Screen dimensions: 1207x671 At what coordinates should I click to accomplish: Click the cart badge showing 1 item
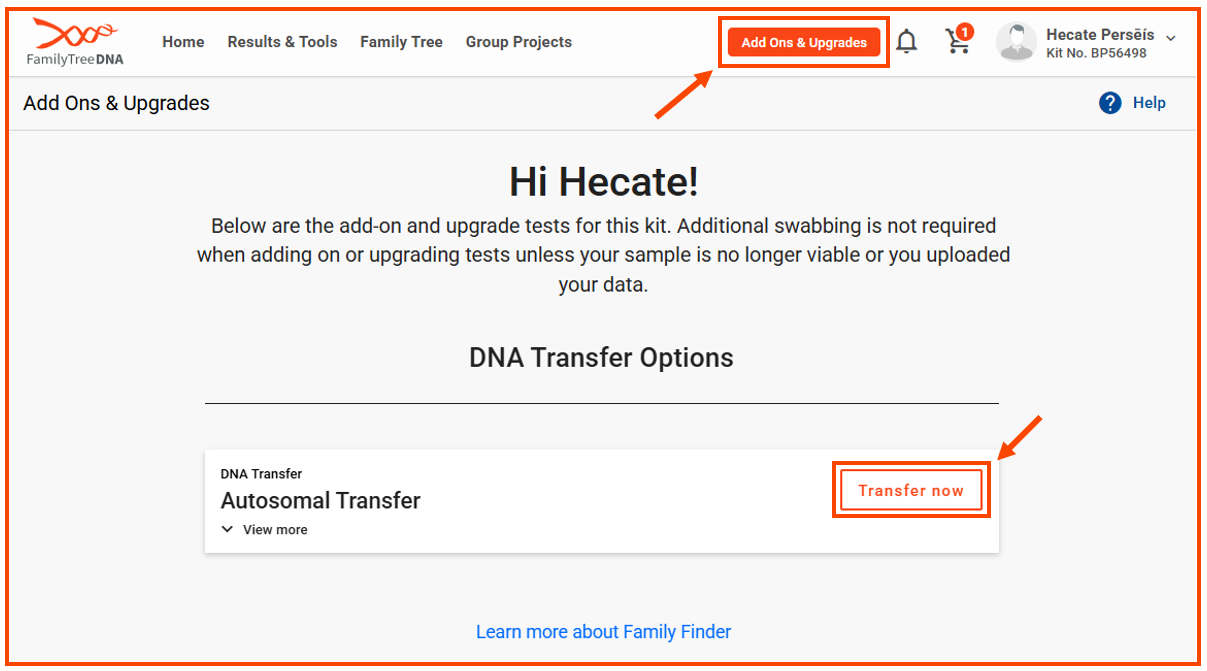[967, 31]
